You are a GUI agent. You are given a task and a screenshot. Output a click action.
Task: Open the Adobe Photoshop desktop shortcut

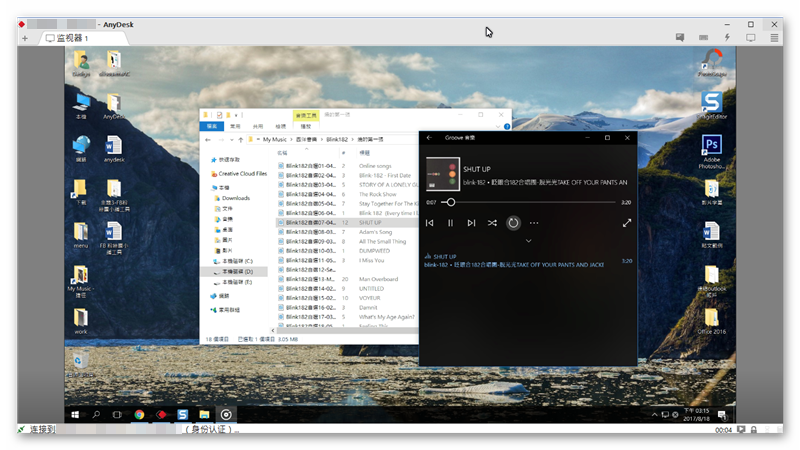712,150
